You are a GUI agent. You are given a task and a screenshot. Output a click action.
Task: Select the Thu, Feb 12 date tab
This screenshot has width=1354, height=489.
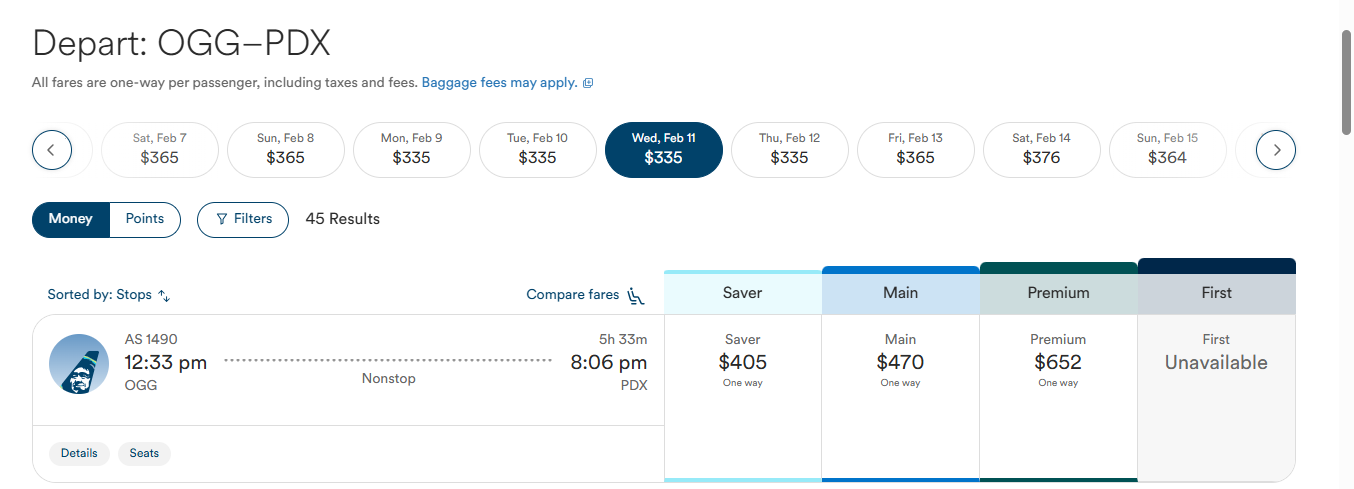[789, 150]
